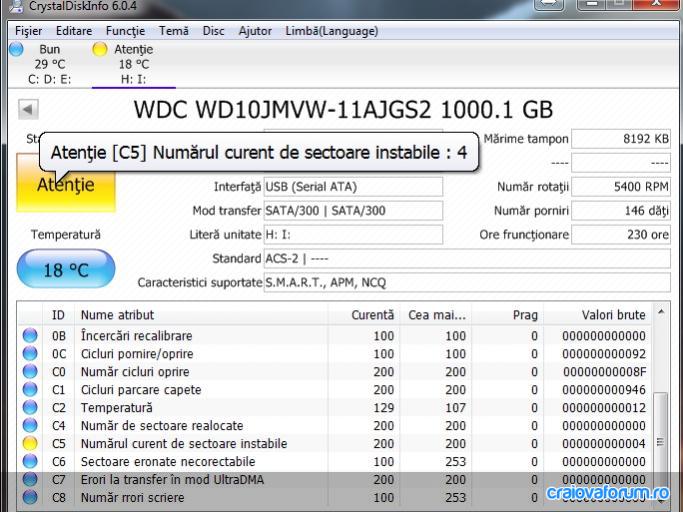Click blue status icon for attribute C0
Viewport: 683px width, 512px height.
coord(30,372)
